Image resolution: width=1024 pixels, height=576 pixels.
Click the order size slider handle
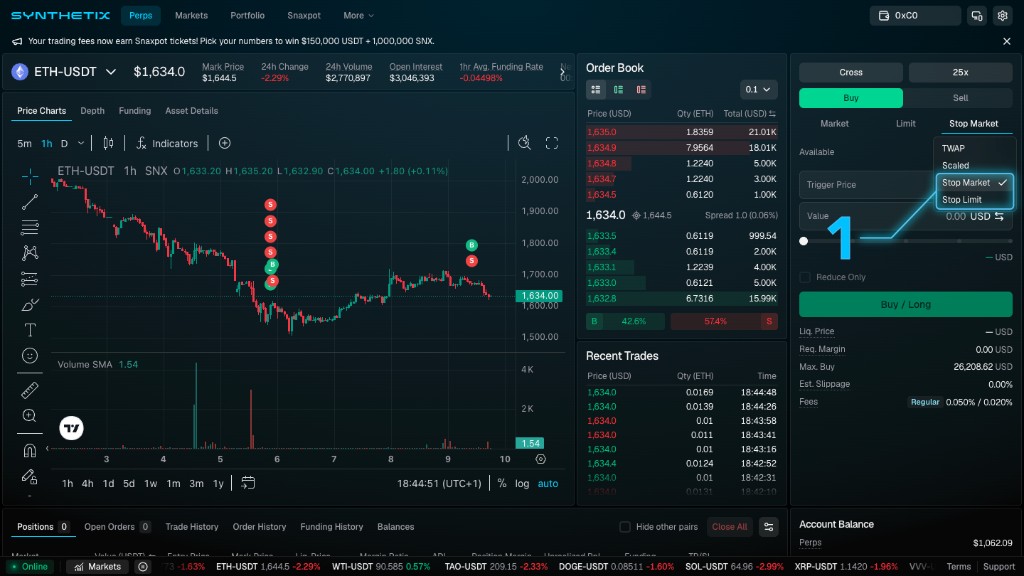pos(803,241)
